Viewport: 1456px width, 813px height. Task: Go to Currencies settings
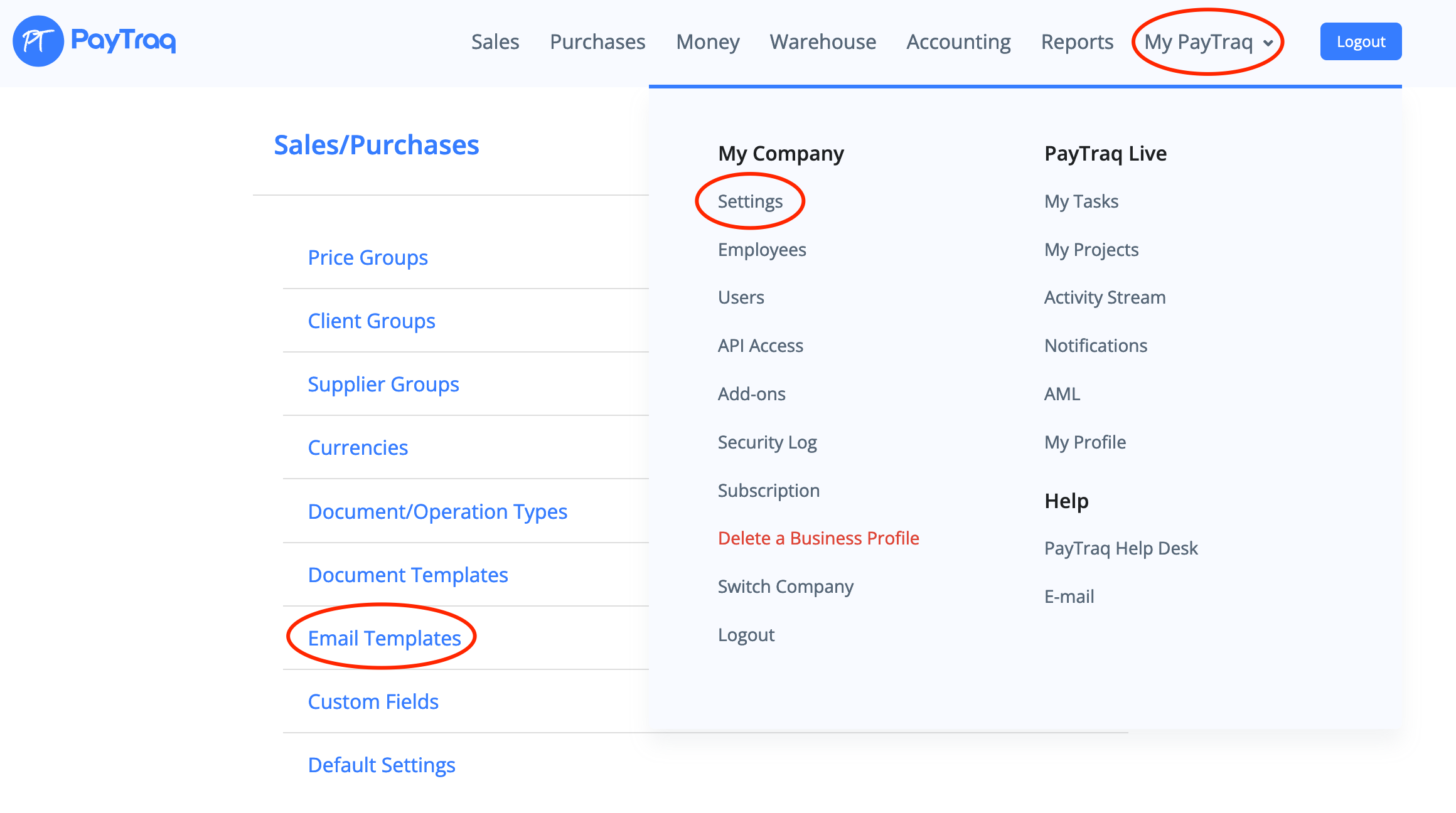point(358,447)
